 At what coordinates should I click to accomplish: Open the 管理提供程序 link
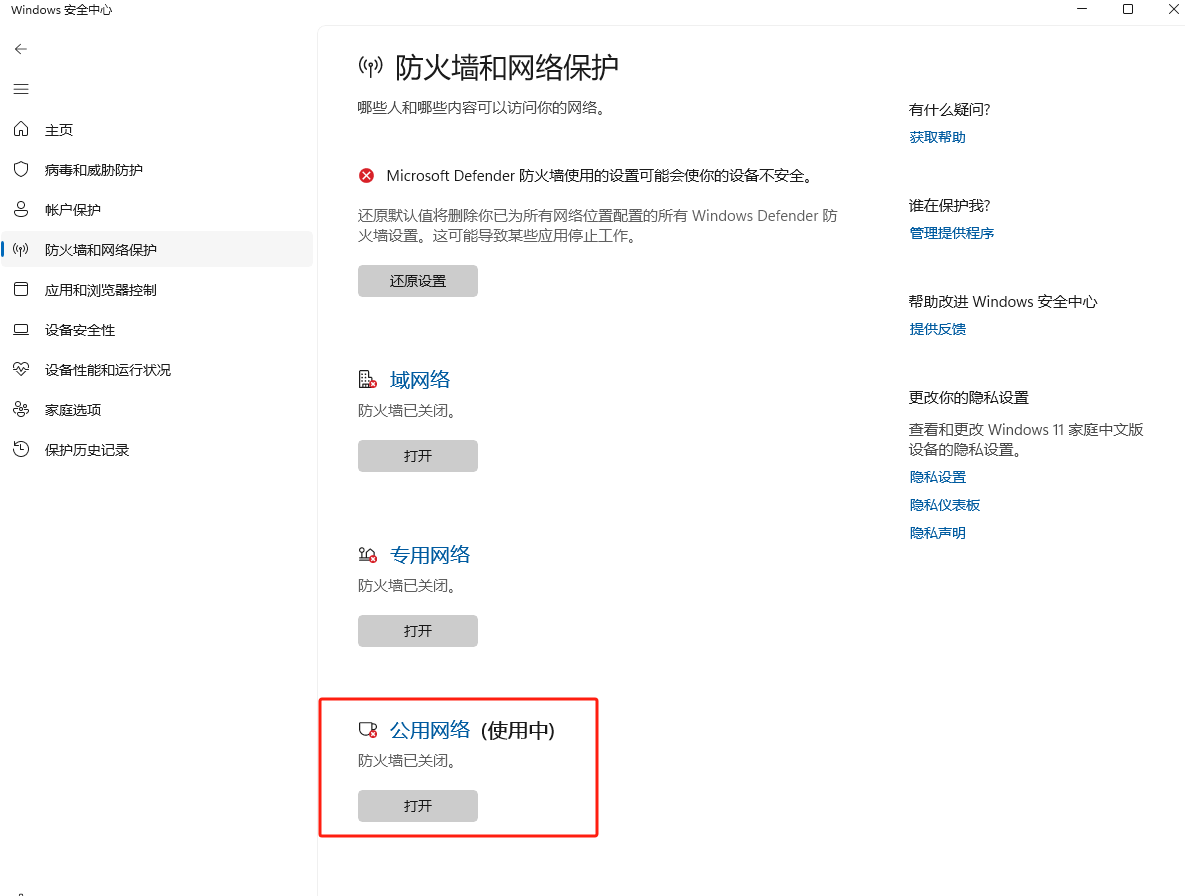(x=951, y=233)
